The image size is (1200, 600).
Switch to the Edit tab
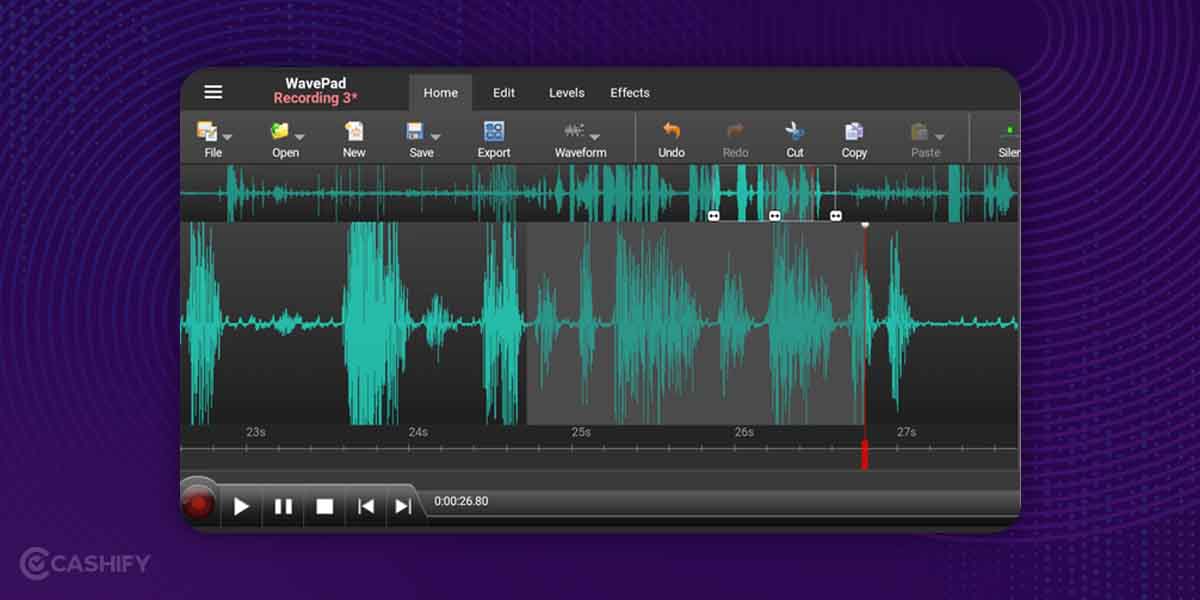(x=503, y=92)
